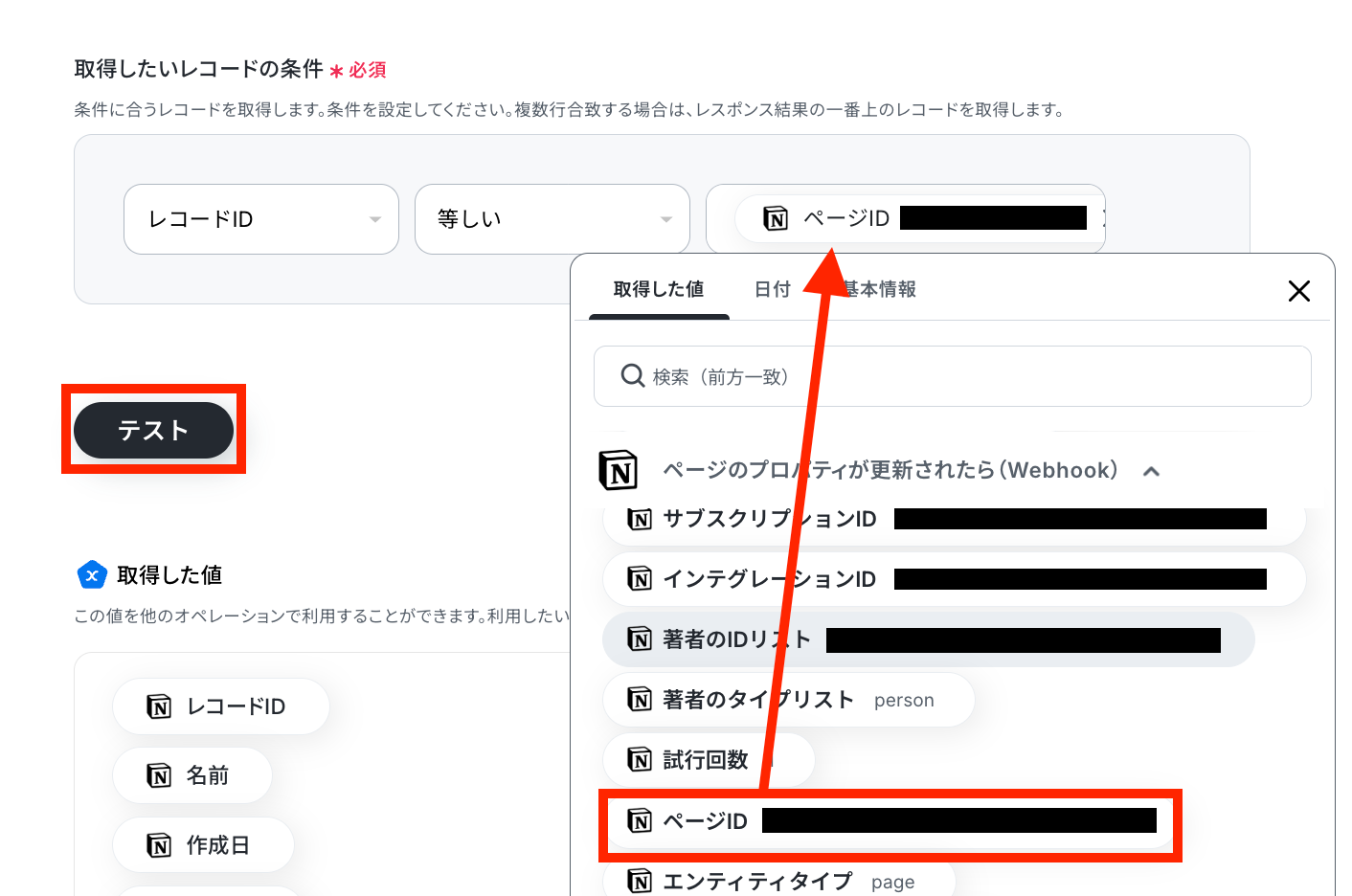The height and width of the screenshot is (896, 1352).
Task: Click the Notion icon of 著者のIDリスト
Action: (x=640, y=639)
